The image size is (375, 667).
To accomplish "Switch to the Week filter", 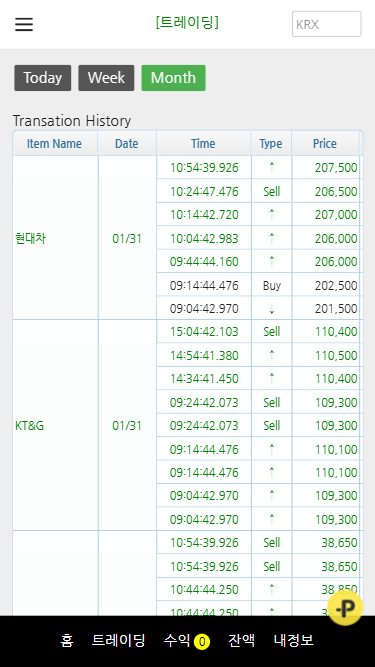I will [x=106, y=78].
